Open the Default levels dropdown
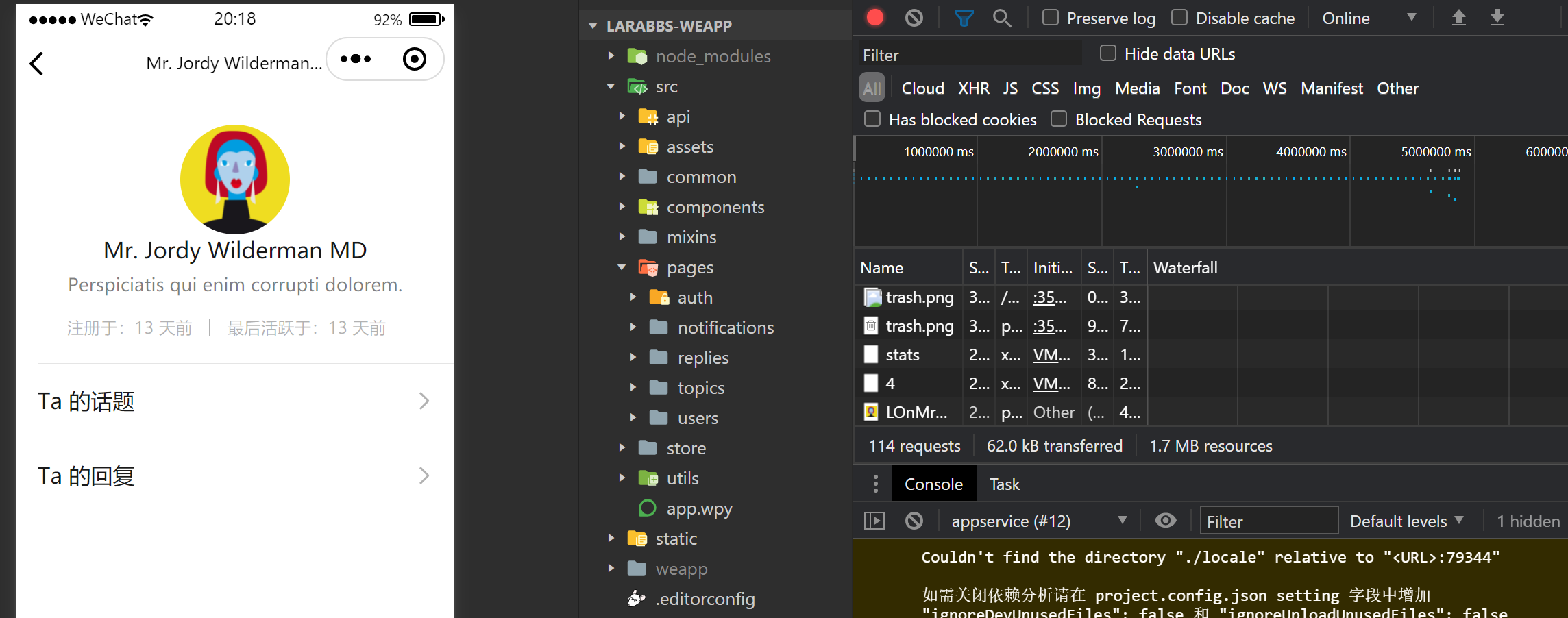The image size is (1568, 618). 1406,521
